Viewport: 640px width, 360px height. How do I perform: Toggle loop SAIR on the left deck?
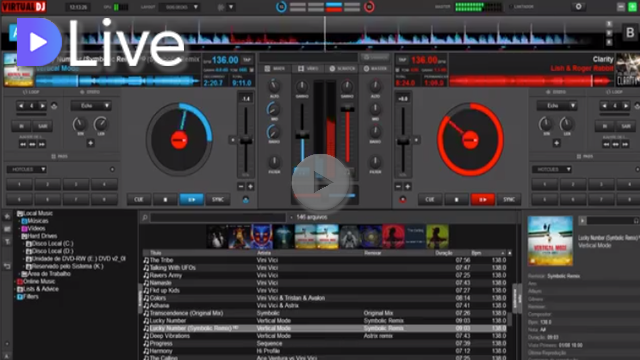[x=42, y=126]
